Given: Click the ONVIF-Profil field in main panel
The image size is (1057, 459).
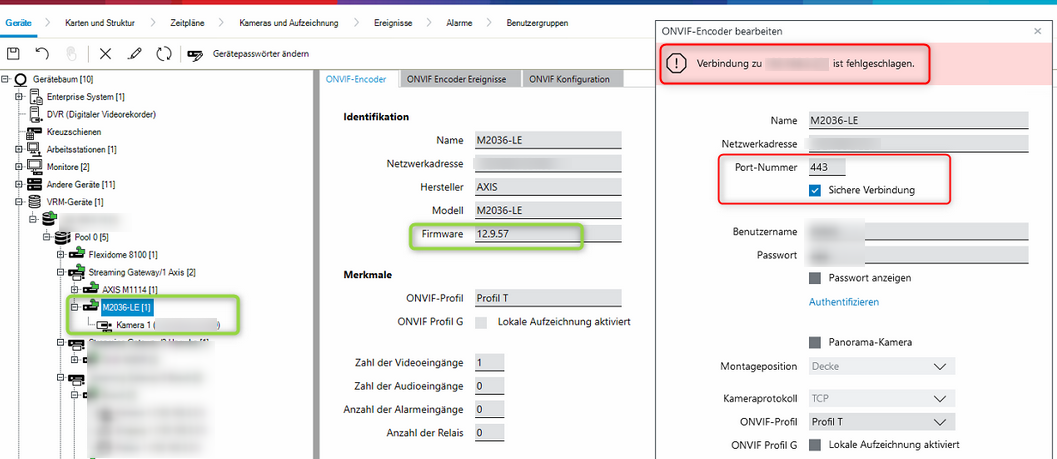Looking at the screenshot, I should 548,298.
